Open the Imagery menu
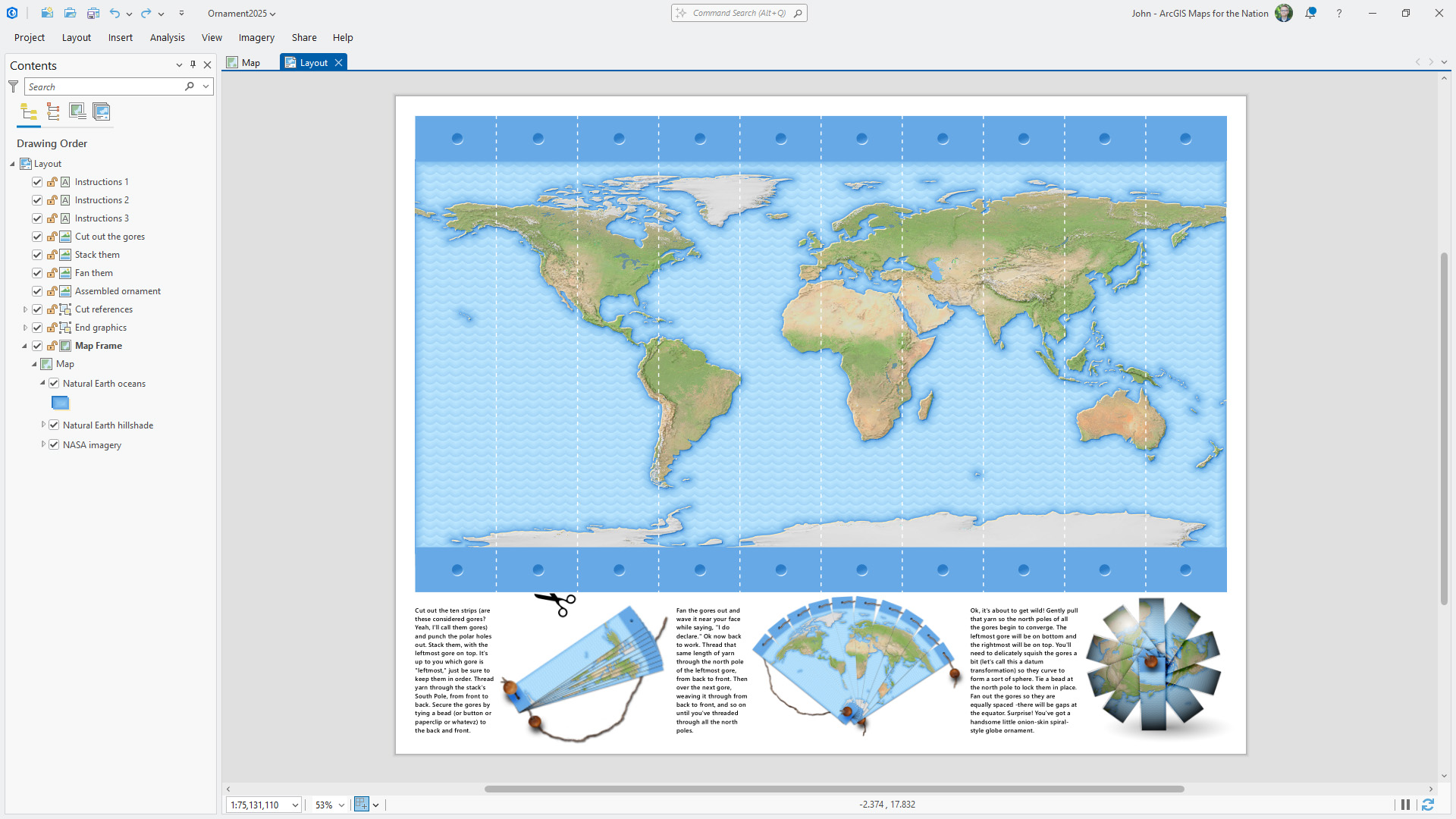The width and height of the screenshot is (1456, 819). (x=256, y=37)
